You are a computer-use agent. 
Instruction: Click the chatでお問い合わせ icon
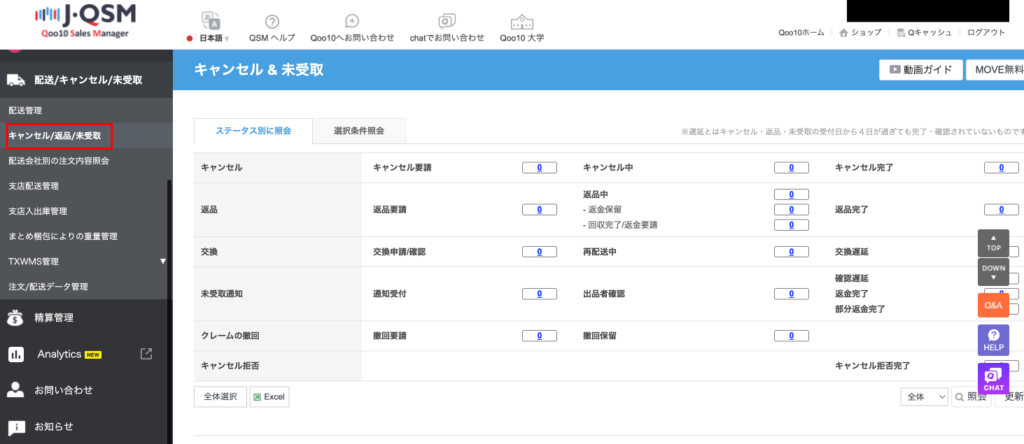pyautogui.click(x=447, y=21)
